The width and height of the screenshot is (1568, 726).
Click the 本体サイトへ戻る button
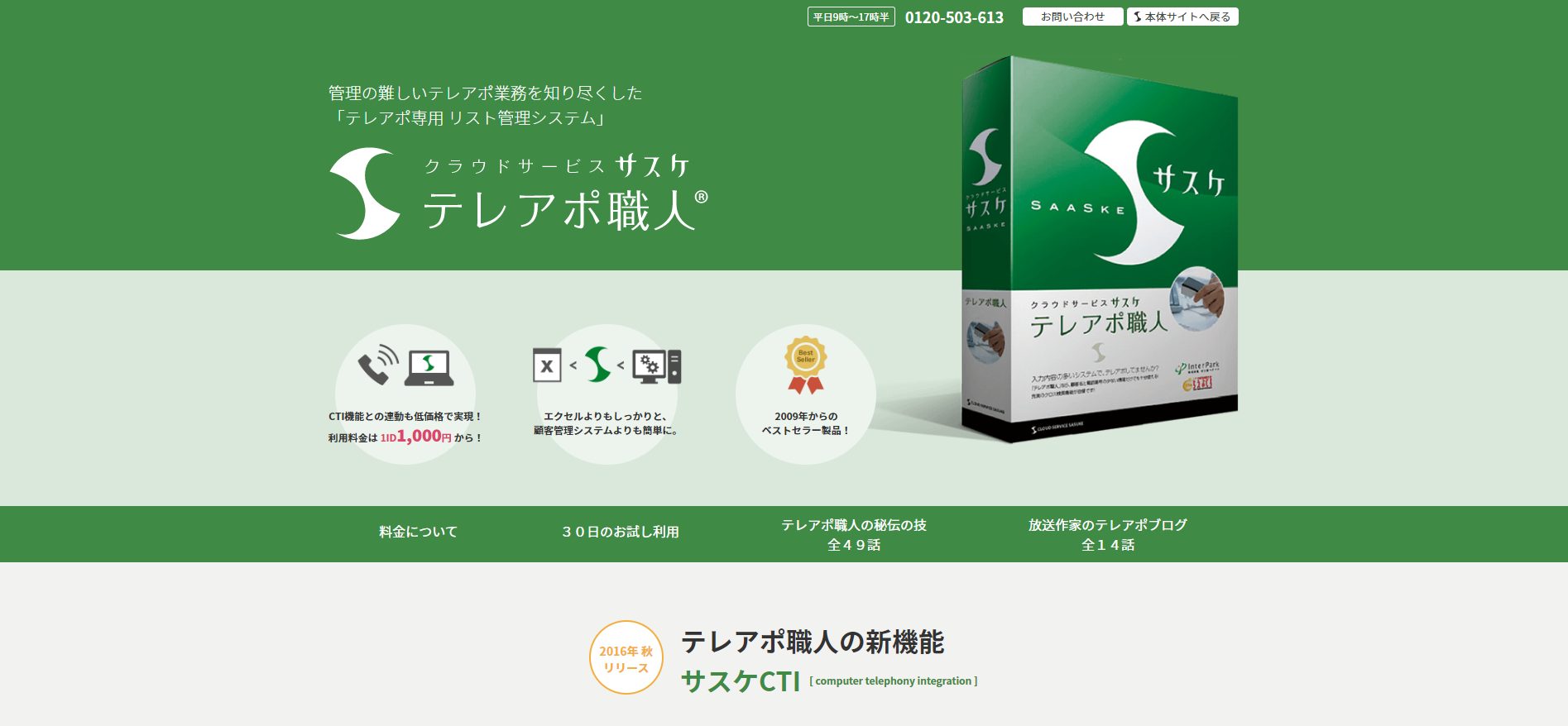coord(1182,17)
